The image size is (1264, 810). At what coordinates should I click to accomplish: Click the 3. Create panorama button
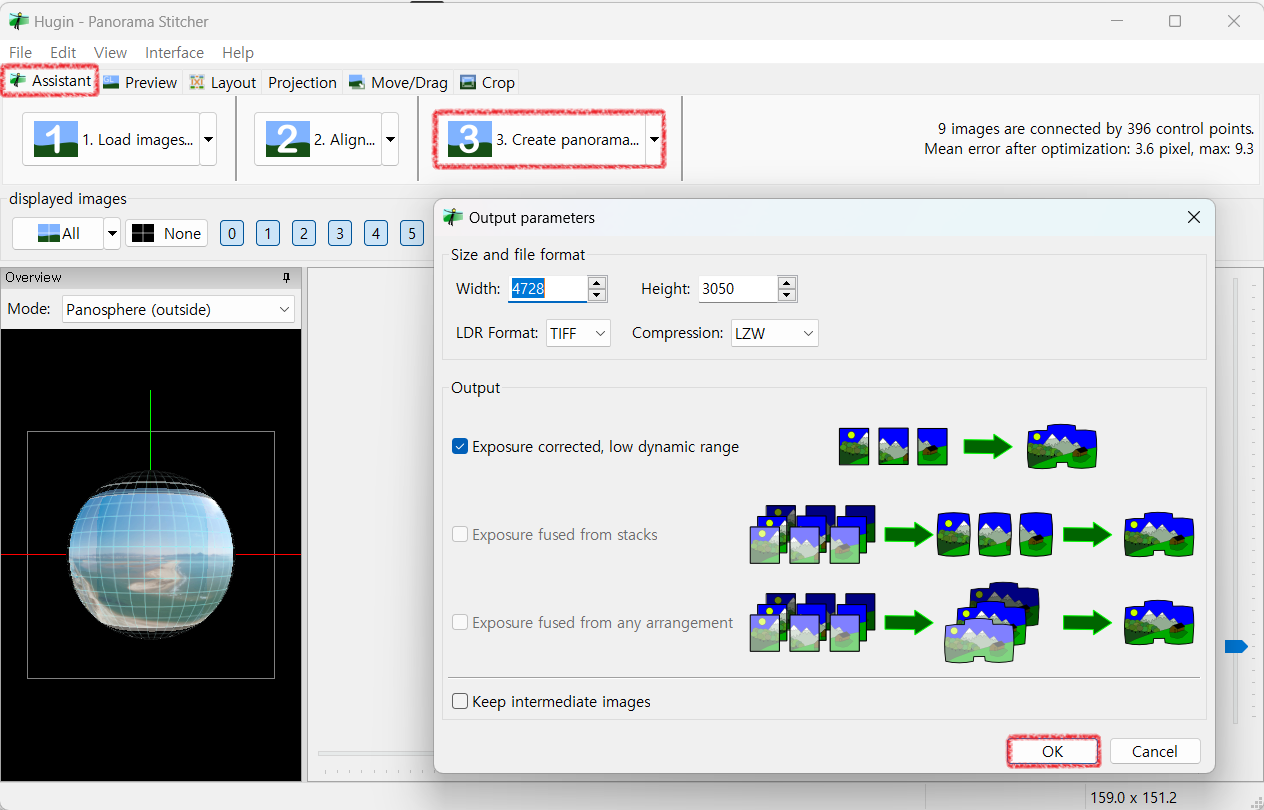(541, 139)
